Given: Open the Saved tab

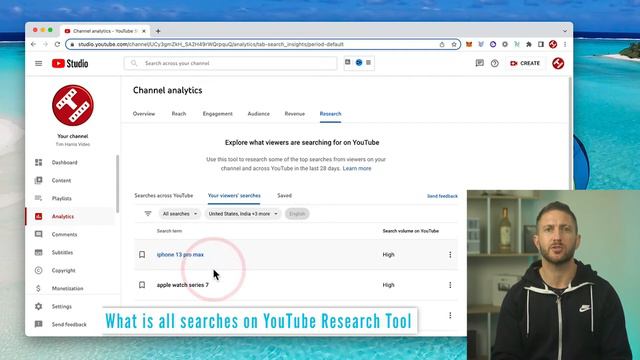Looking at the screenshot, I should tap(284, 196).
